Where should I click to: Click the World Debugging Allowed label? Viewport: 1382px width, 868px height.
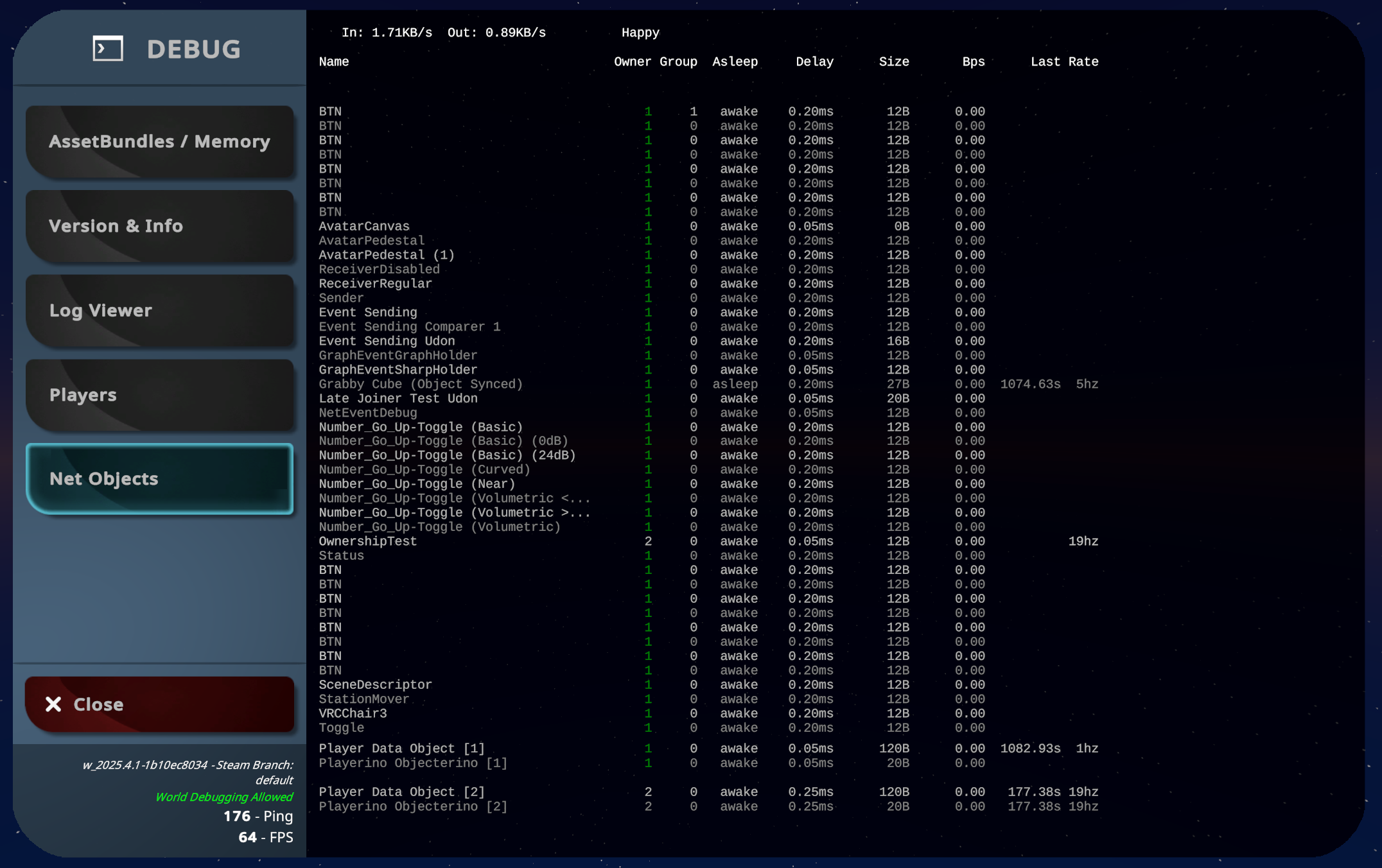point(224,797)
